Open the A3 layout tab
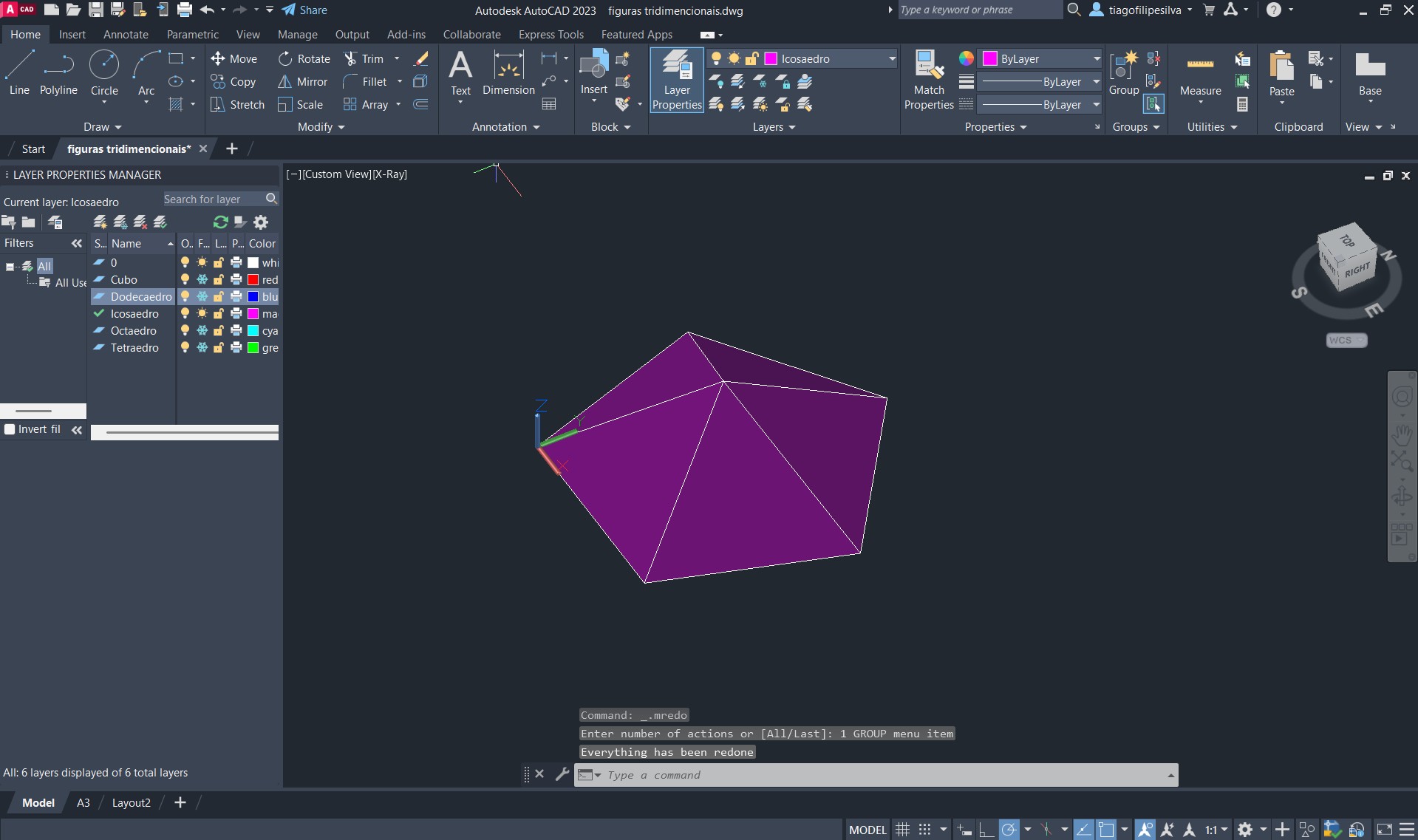The height and width of the screenshot is (840, 1418). pos(83,803)
